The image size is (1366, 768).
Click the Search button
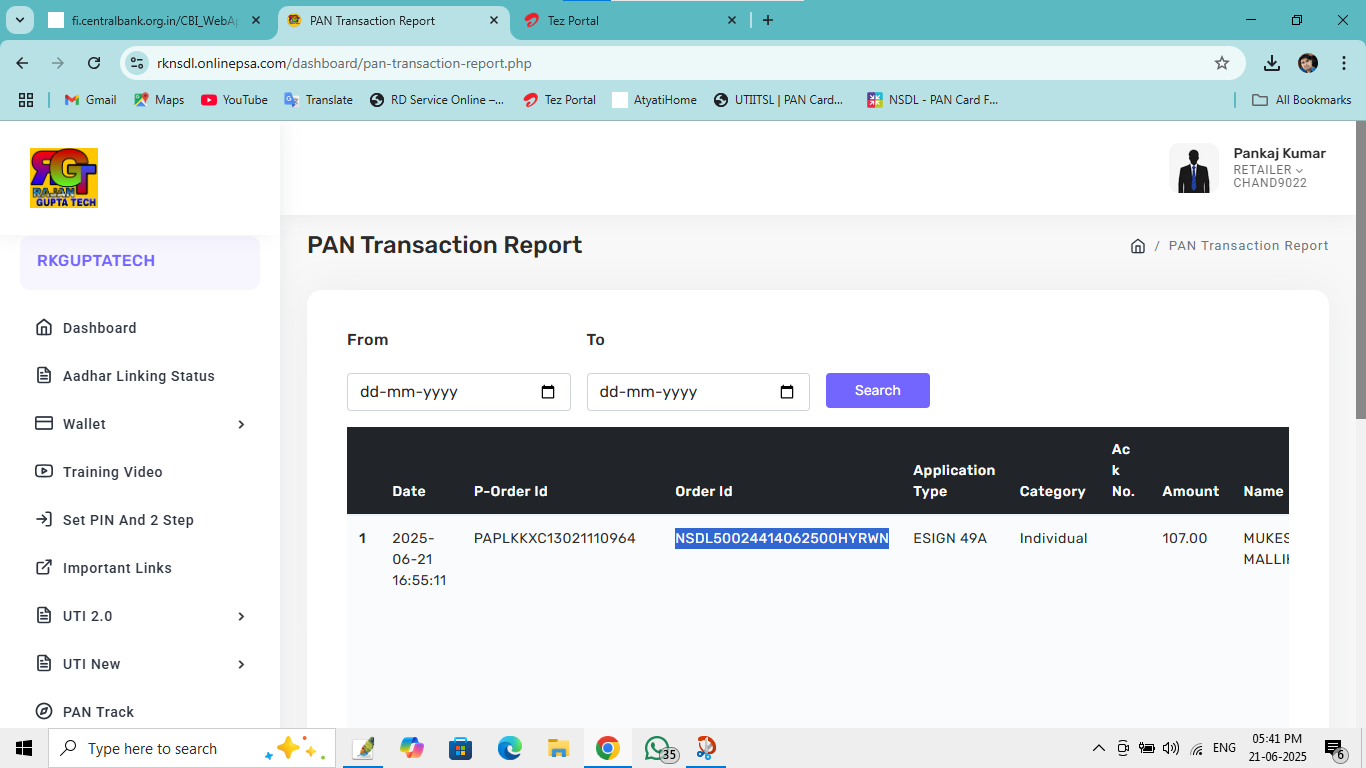point(877,391)
